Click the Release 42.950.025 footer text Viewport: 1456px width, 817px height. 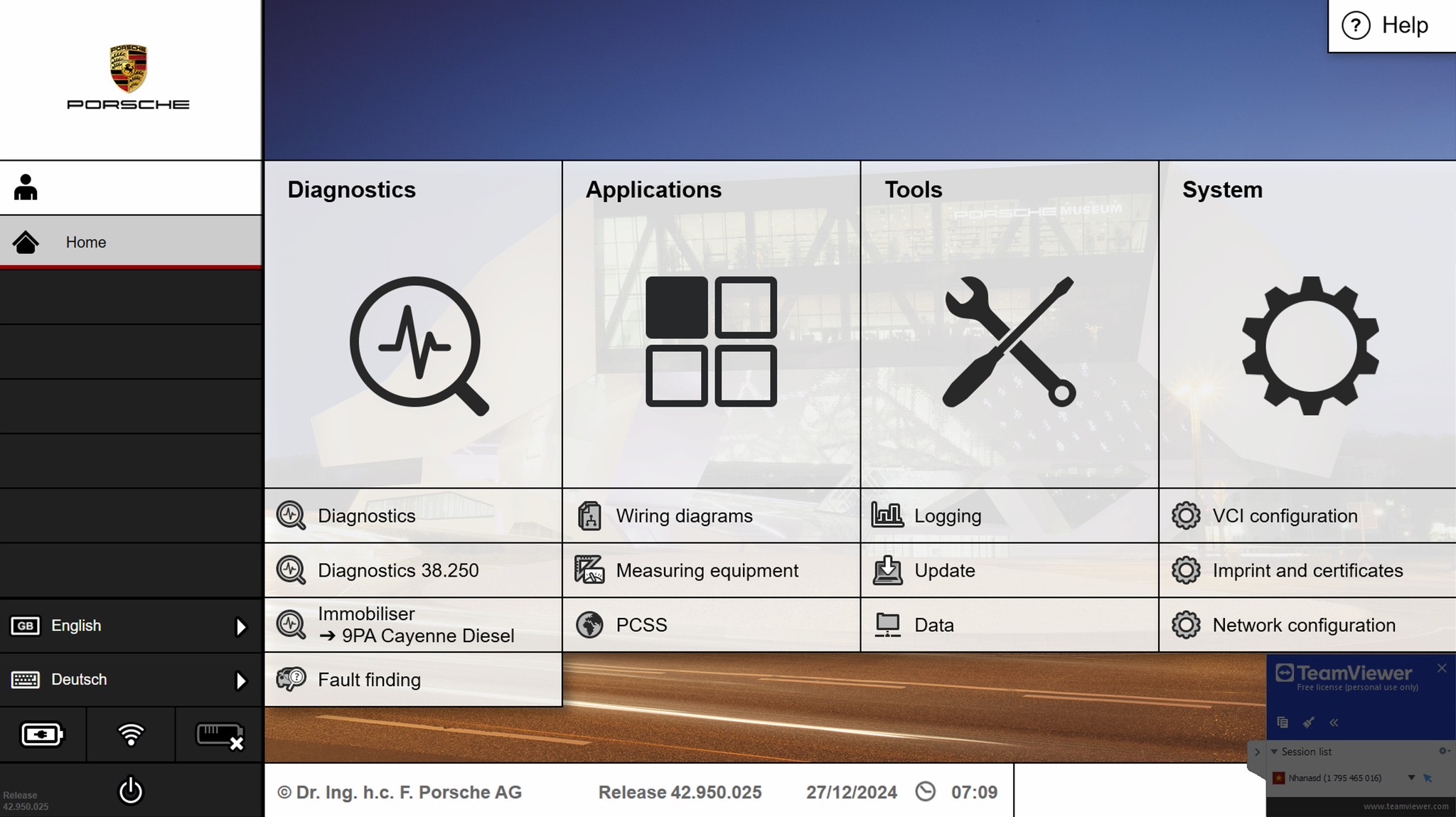click(x=680, y=792)
